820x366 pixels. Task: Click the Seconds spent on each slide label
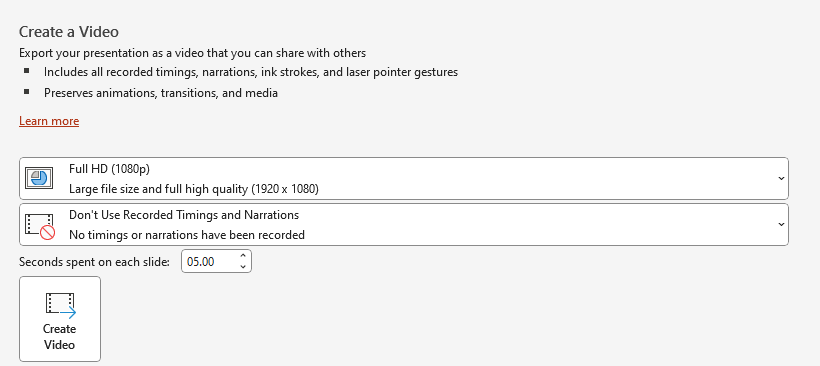[x=95, y=262]
